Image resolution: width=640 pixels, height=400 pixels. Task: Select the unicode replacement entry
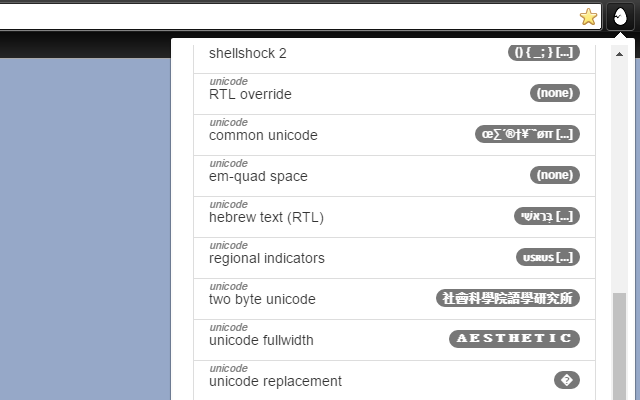[275, 381]
